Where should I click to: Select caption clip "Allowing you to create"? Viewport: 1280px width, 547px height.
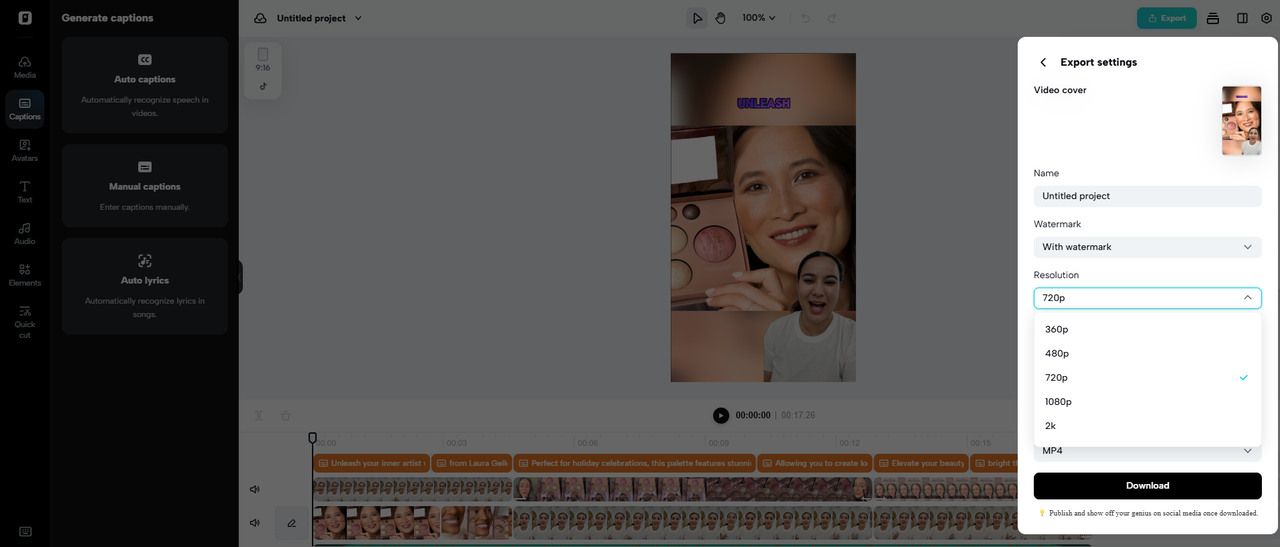(x=814, y=463)
